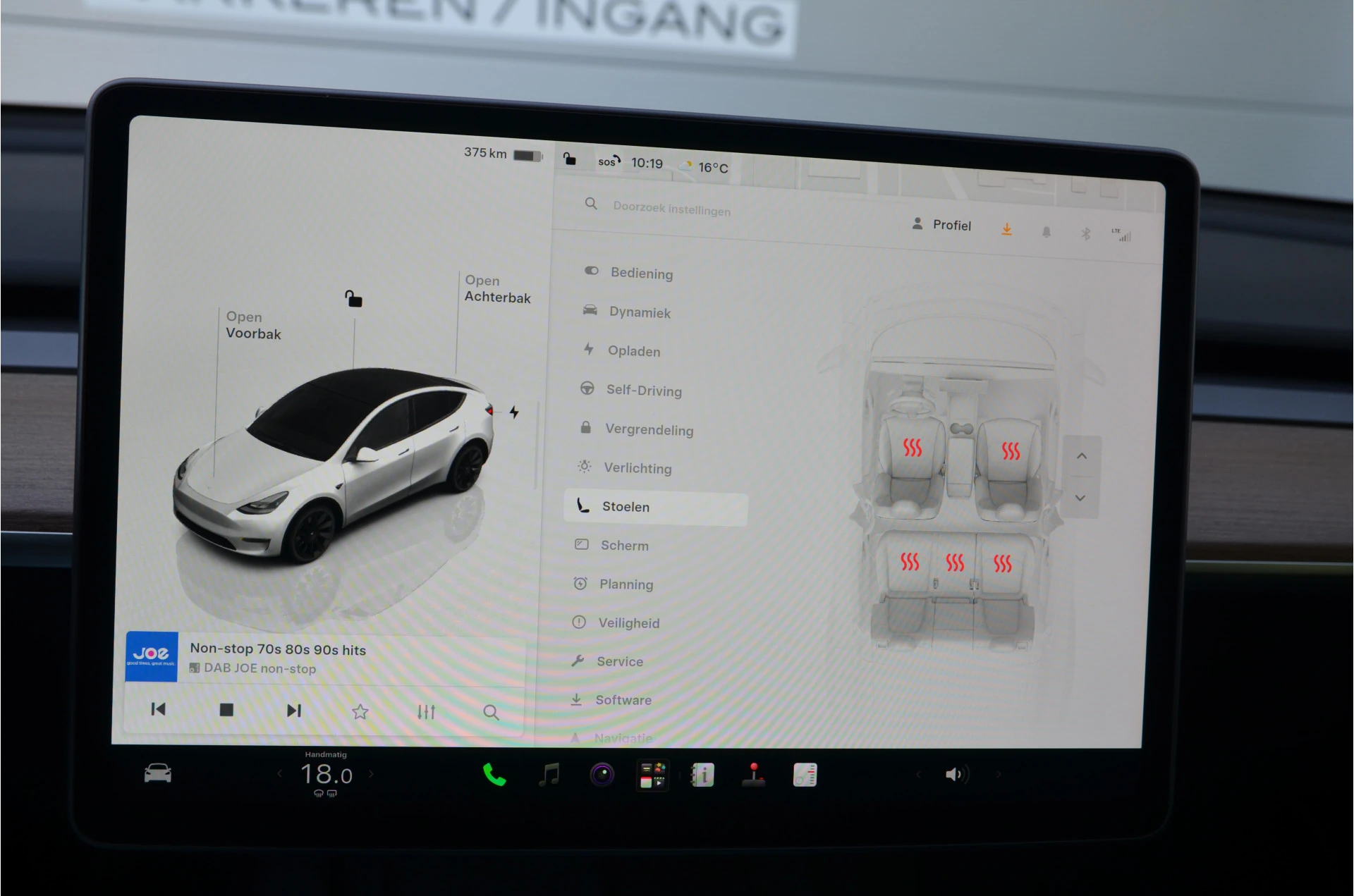Click the orange software download icon
Image resolution: width=1354 pixels, height=896 pixels.
click(x=1007, y=229)
